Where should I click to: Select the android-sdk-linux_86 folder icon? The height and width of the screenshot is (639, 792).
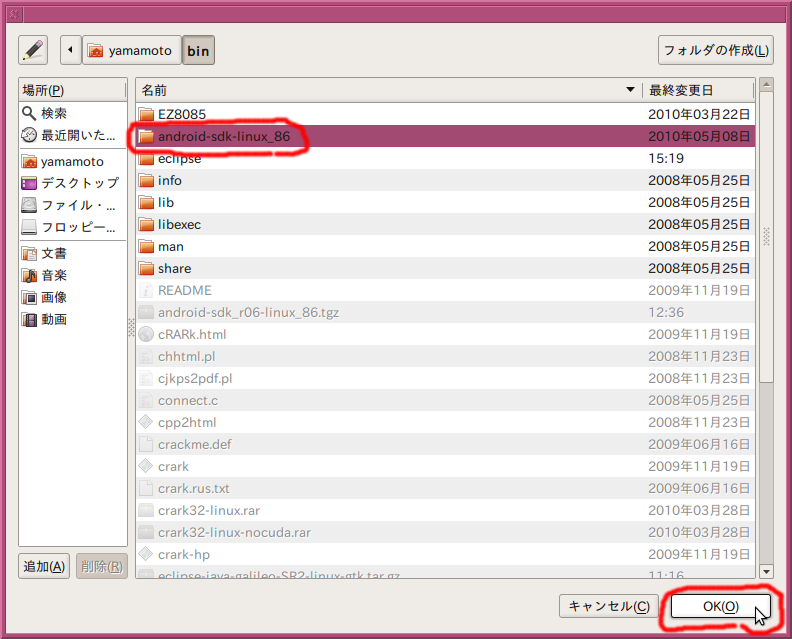[x=146, y=136]
